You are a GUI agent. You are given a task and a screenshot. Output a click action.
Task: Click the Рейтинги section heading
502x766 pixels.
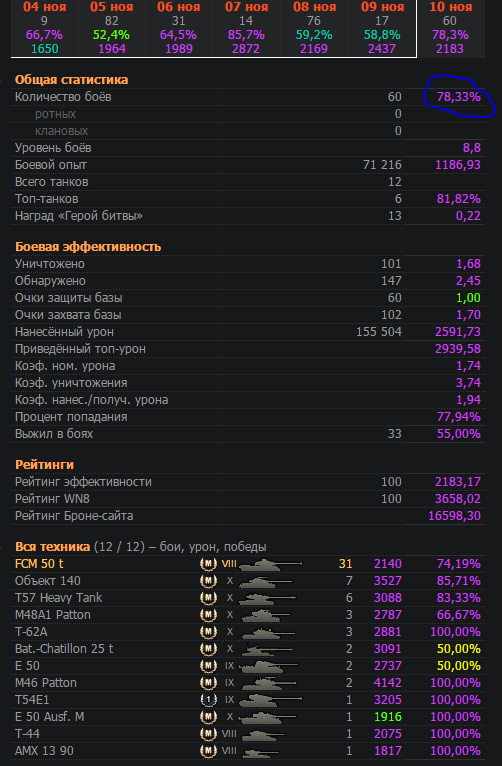tap(44, 465)
